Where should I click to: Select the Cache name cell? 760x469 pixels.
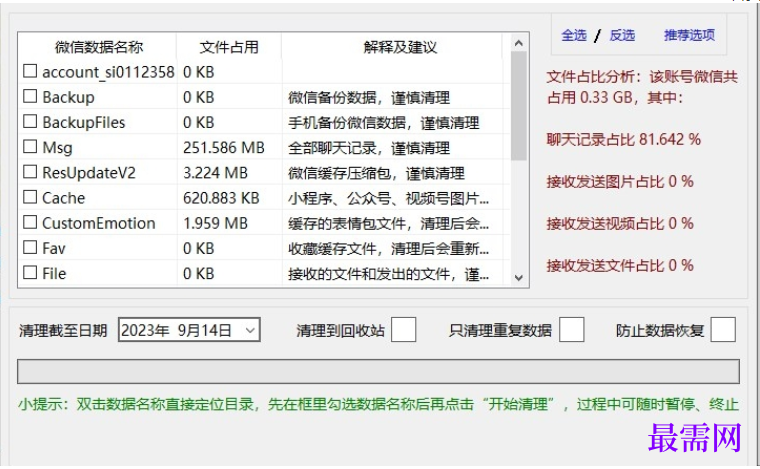[x=63, y=198]
